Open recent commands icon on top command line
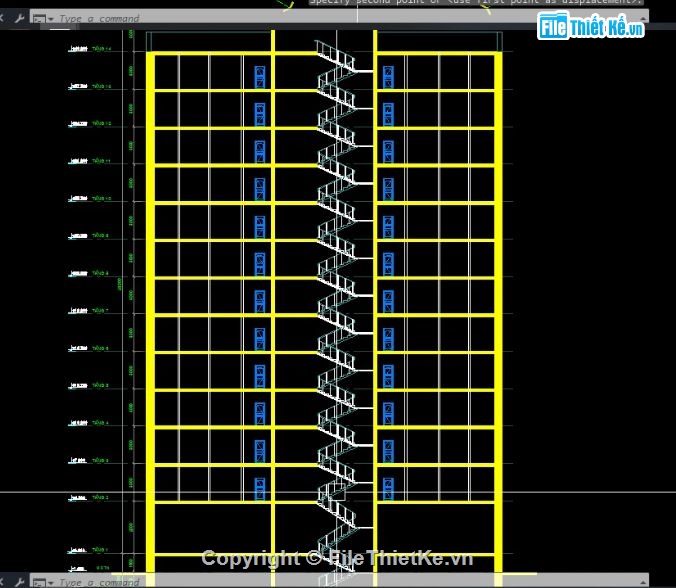Image resolution: width=676 pixels, height=588 pixels. (39, 19)
